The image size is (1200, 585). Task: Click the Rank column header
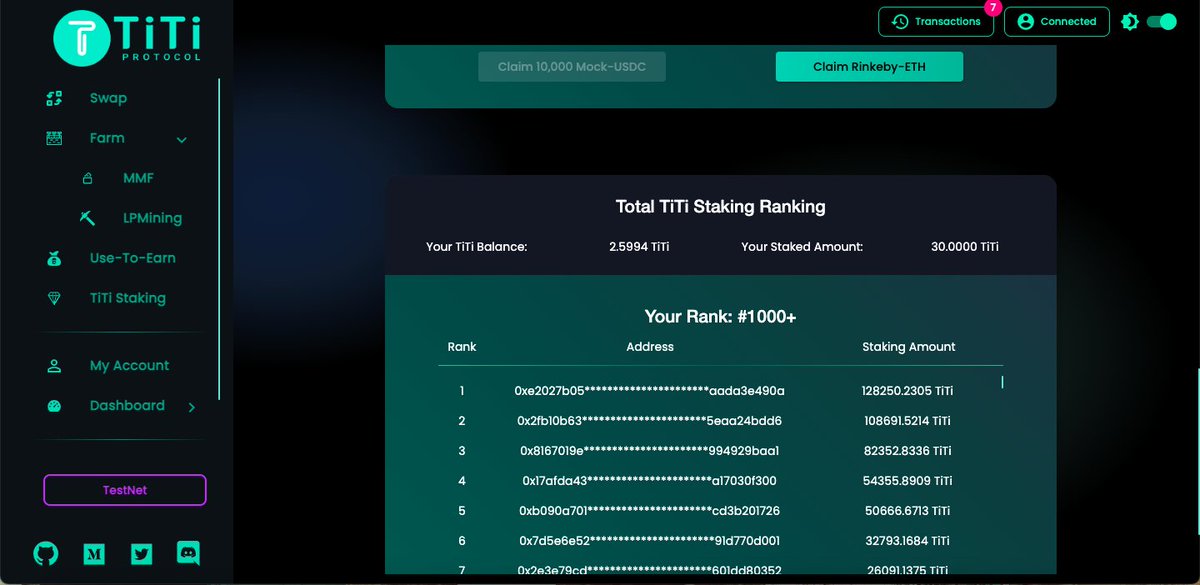462,347
